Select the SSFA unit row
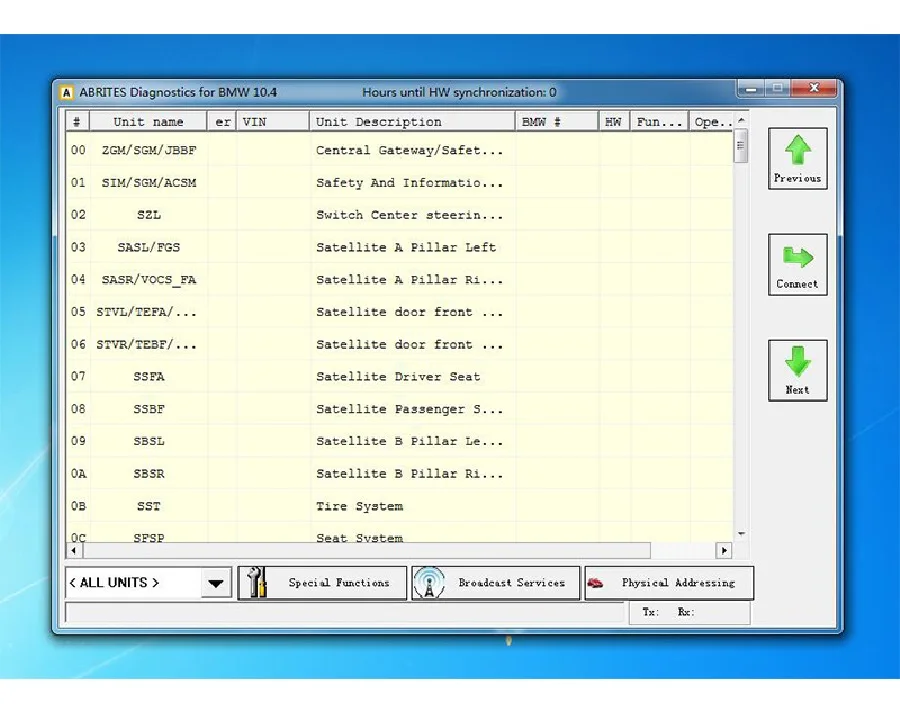 point(399,376)
